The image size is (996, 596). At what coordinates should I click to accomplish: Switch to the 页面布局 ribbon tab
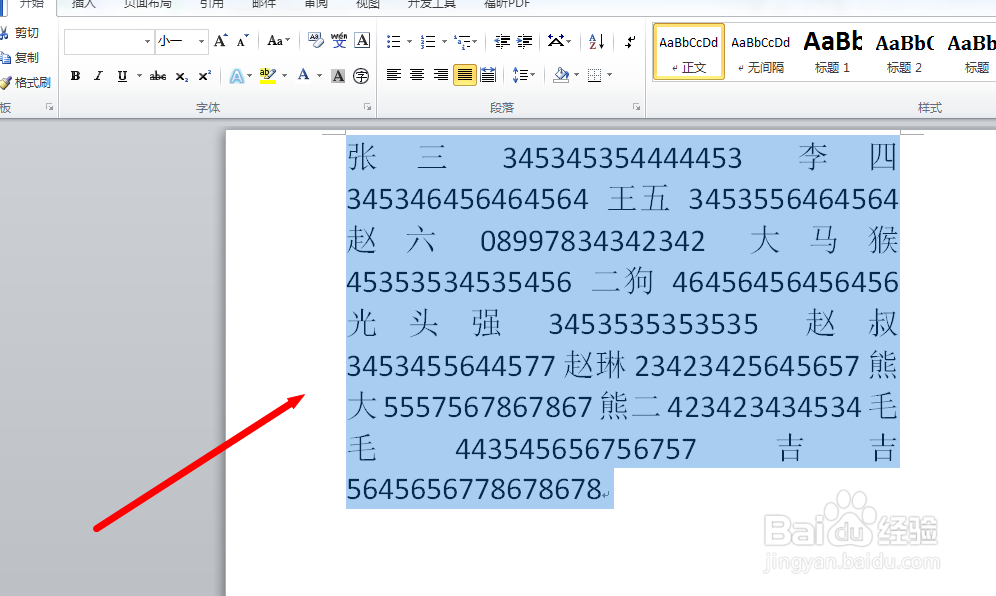tap(147, 4)
